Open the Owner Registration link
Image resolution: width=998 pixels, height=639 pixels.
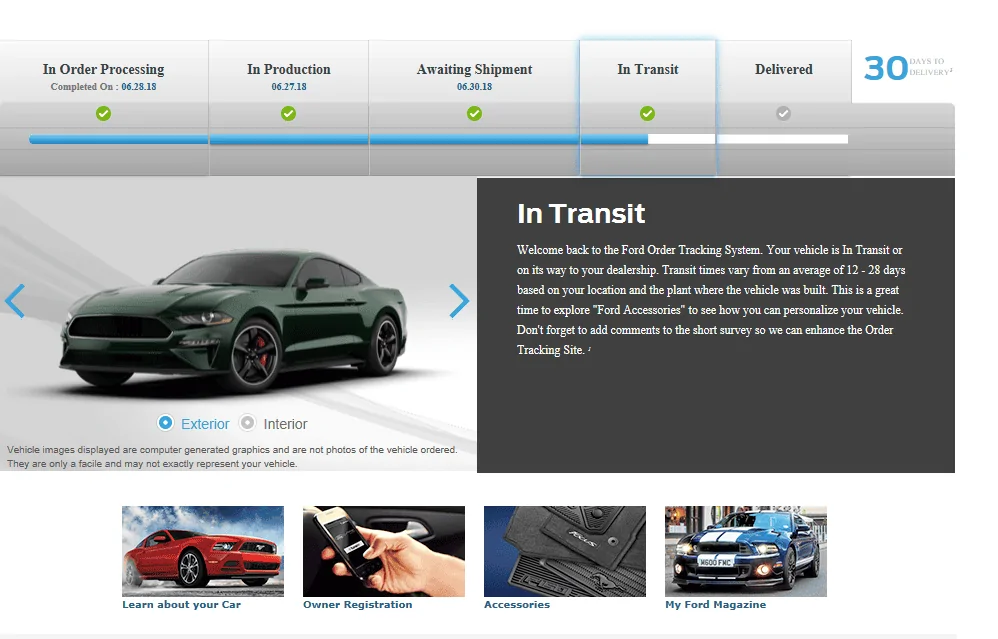(x=358, y=605)
